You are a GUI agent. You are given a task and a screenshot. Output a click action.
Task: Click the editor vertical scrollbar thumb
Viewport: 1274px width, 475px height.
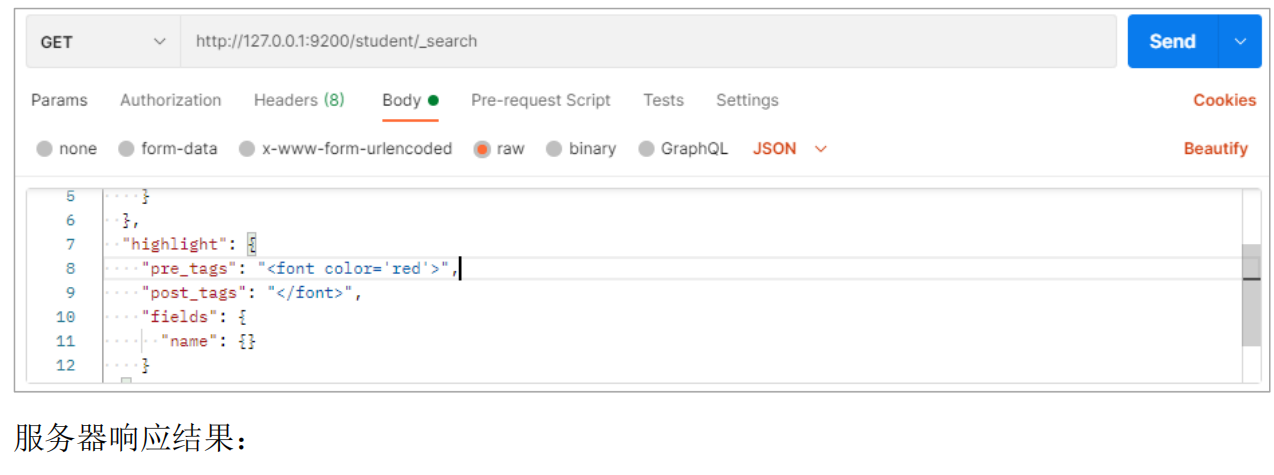tap(1250, 294)
